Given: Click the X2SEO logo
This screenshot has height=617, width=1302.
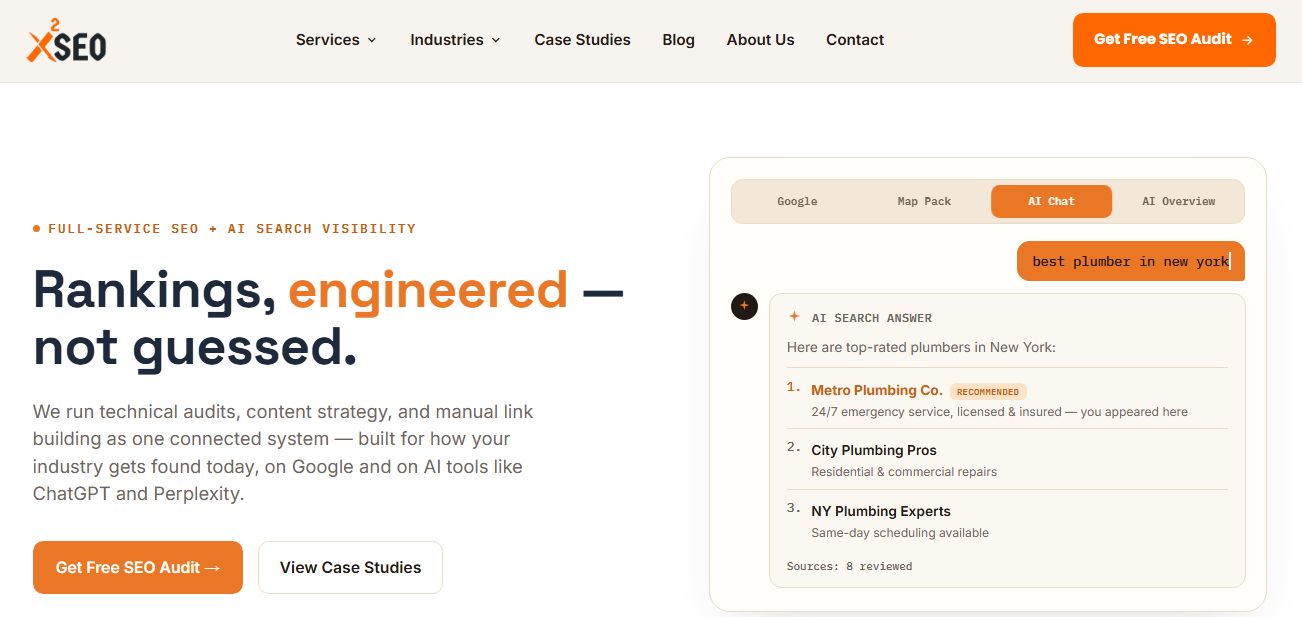Looking at the screenshot, I should (66, 40).
